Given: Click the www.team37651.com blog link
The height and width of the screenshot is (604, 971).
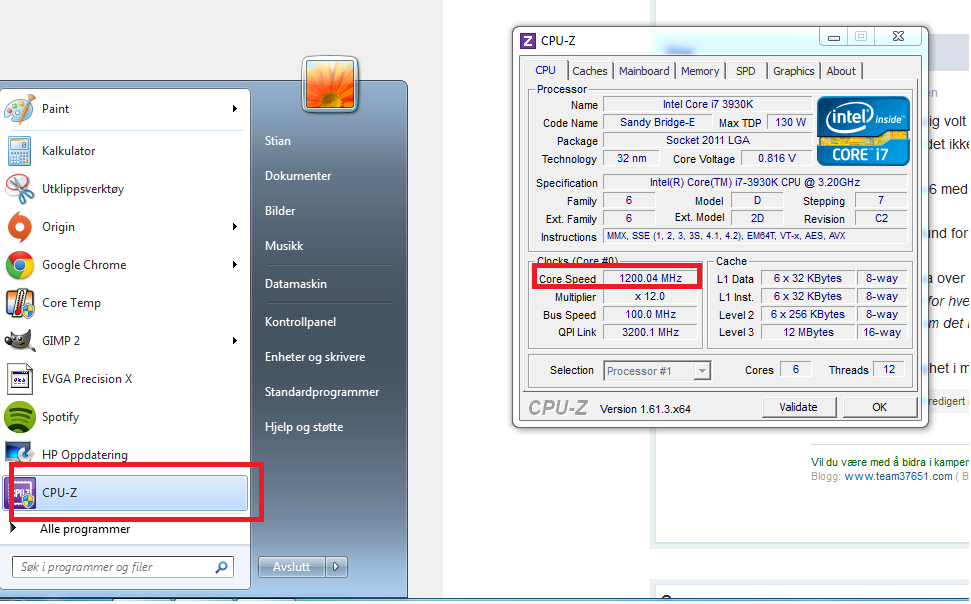Looking at the screenshot, I should 898,476.
